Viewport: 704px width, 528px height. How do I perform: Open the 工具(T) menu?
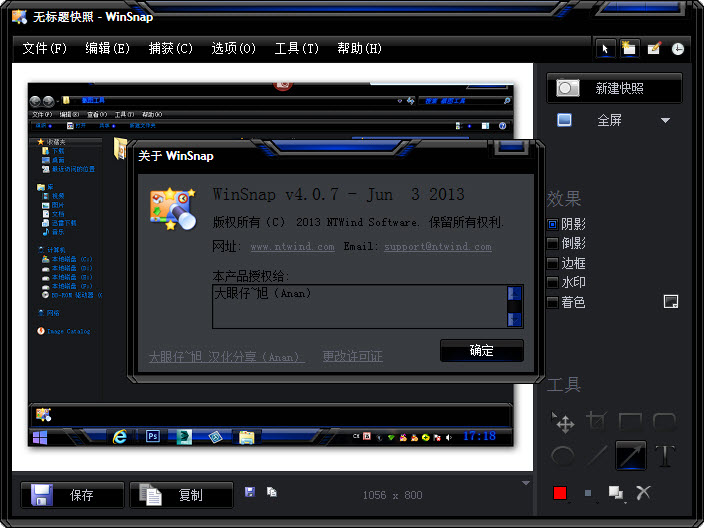click(296, 48)
